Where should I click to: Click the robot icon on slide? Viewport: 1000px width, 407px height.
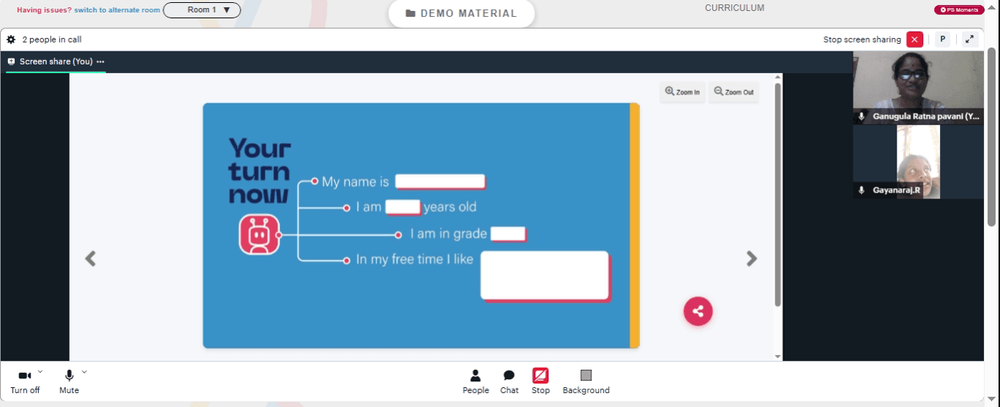[x=259, y=235]
